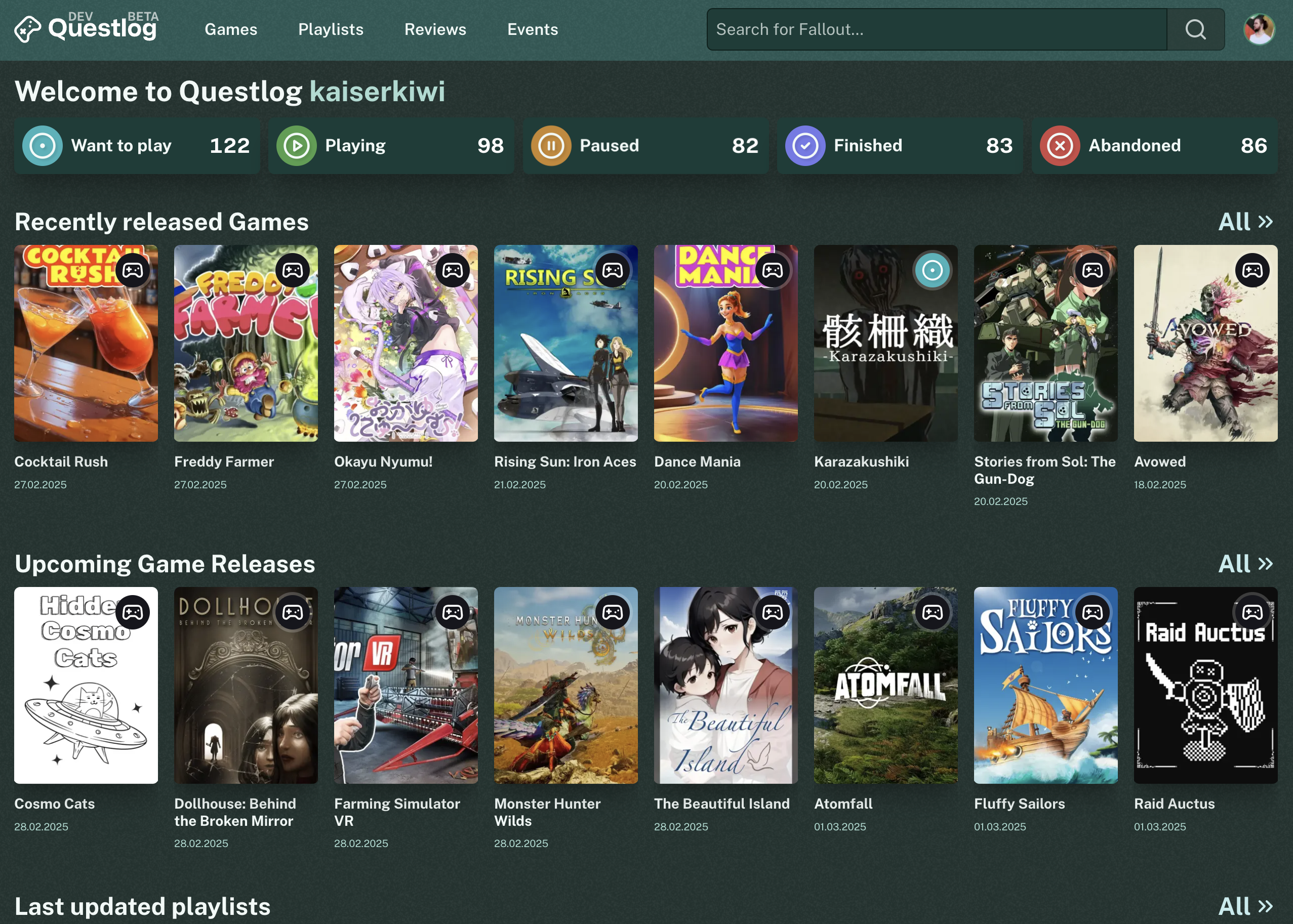The width and height of the screenshot is (1293, 924).
Task: Click the Fluffy Sailors title link
Action: (x=1019, y=804)
